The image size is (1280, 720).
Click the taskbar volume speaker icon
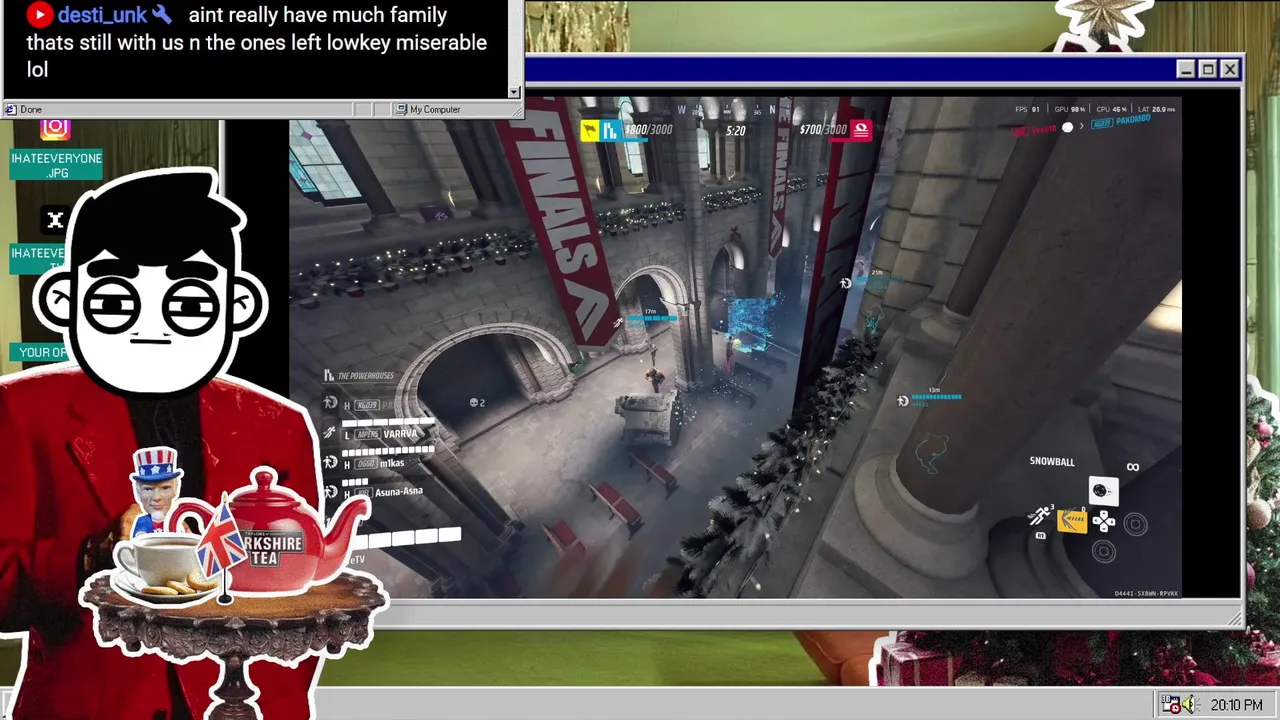click(1190, 705)
